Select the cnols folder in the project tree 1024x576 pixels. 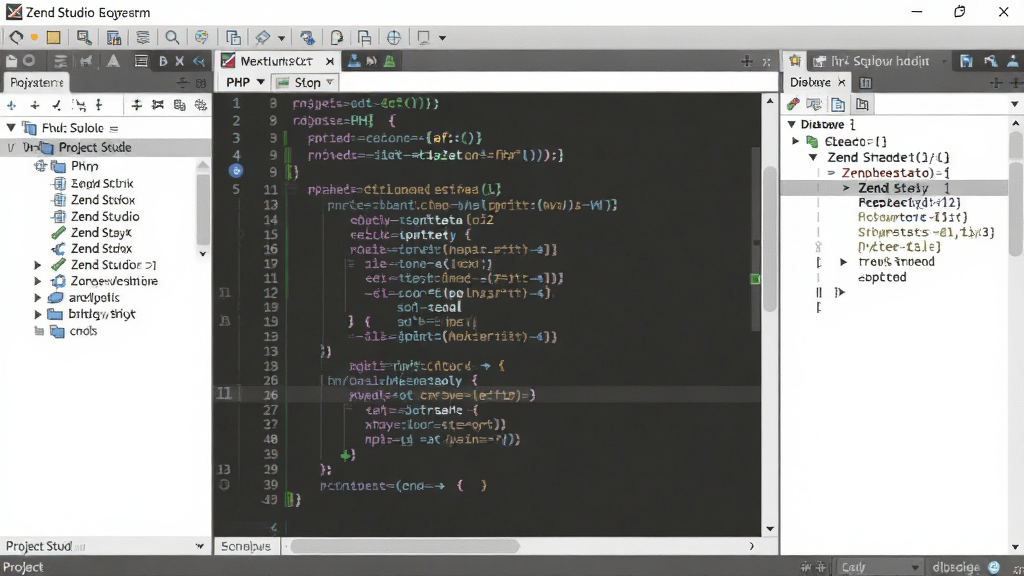point(83,331)
